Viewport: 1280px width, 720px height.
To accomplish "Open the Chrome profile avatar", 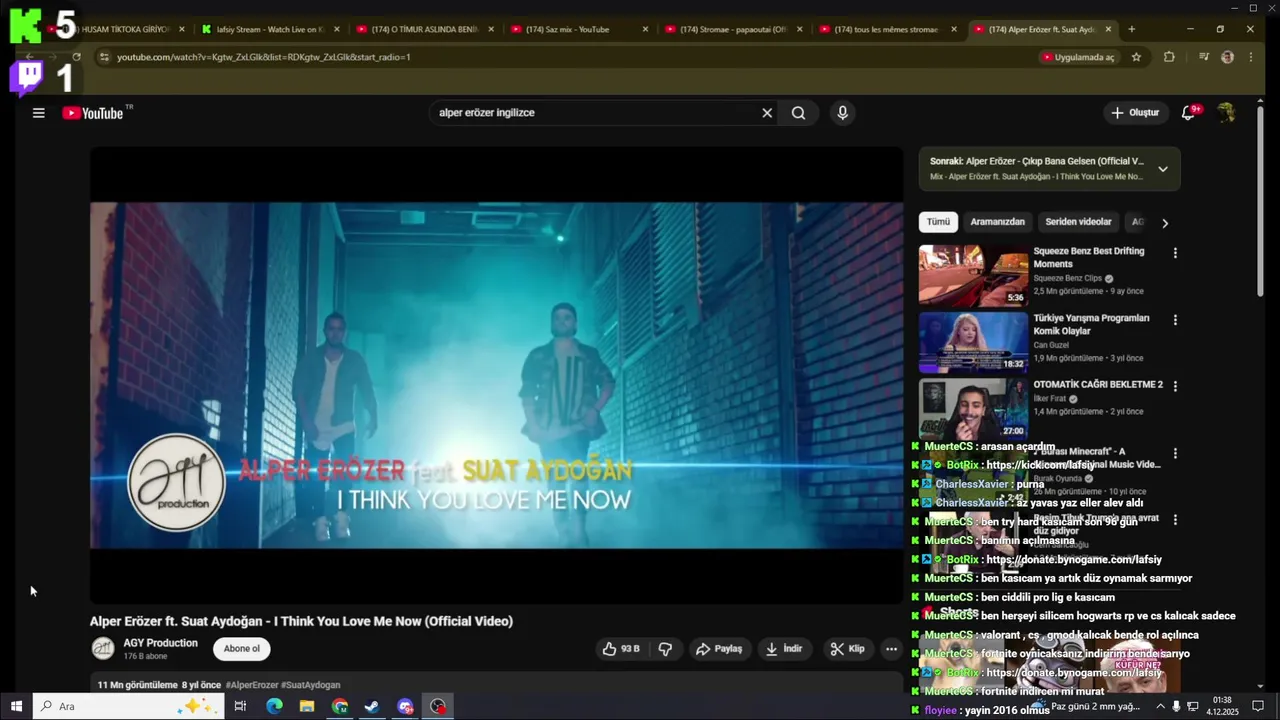I will click(1227, 57).
